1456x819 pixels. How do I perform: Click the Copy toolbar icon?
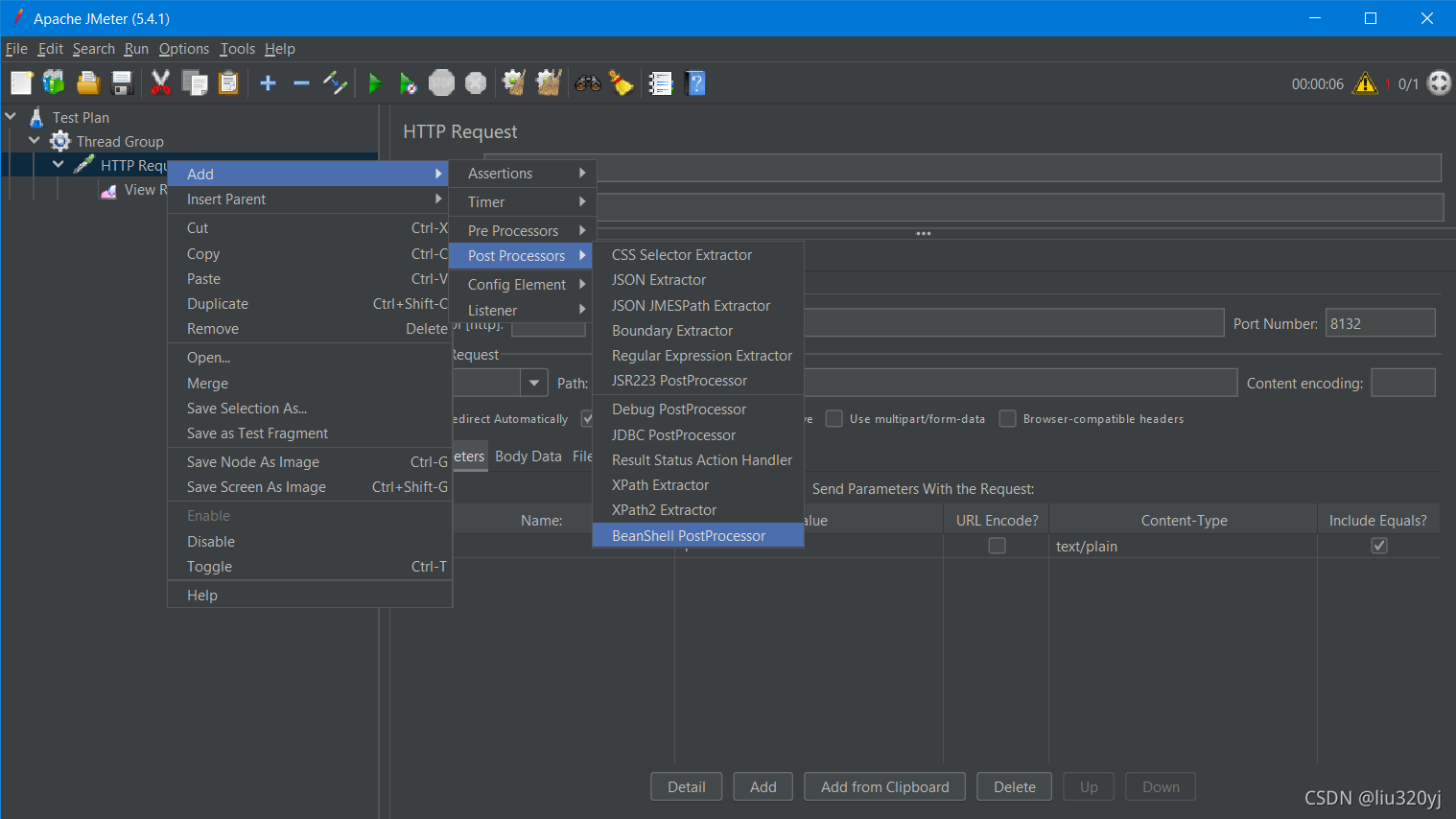(x=195, y=83)
